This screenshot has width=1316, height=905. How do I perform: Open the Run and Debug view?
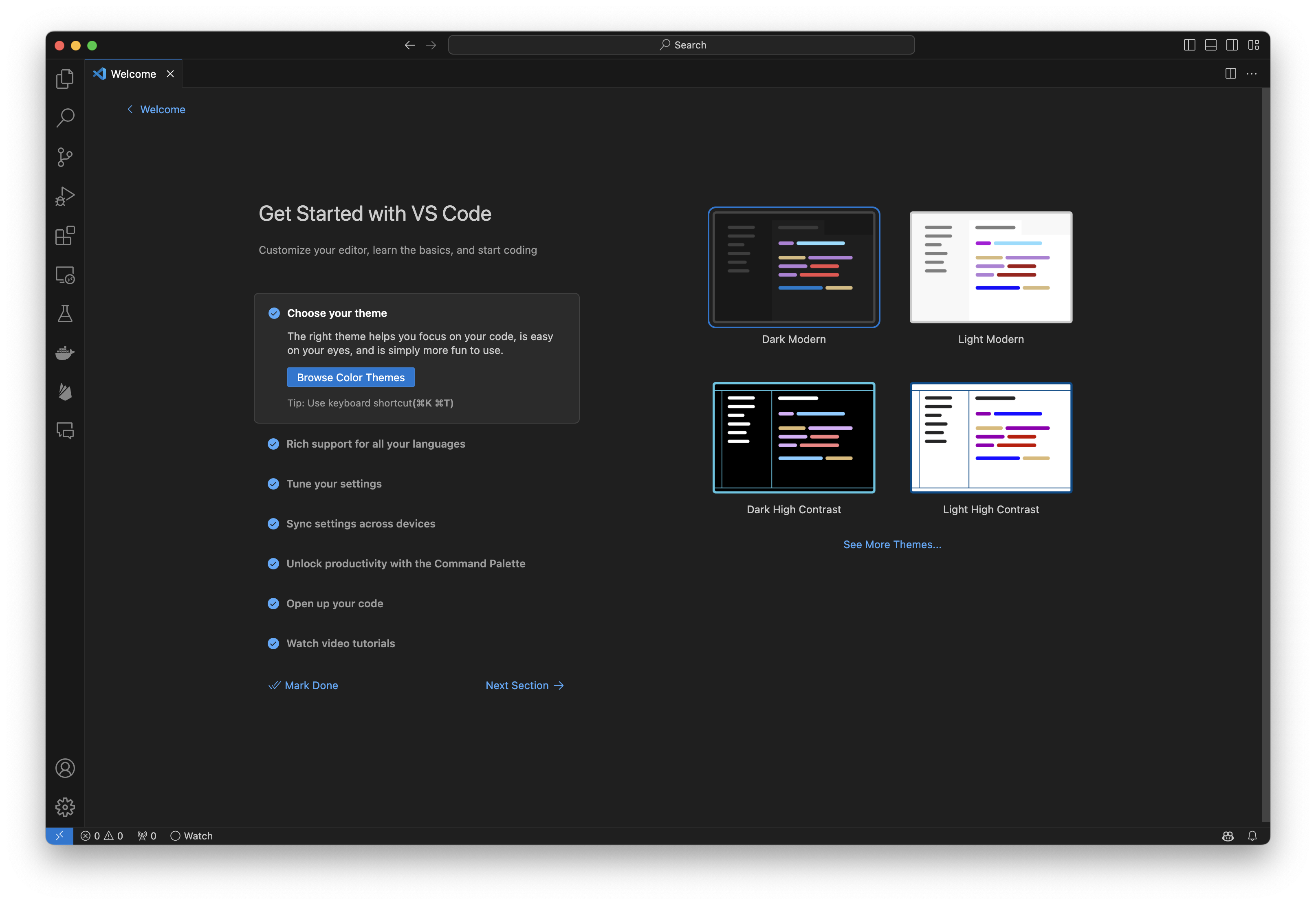pyautogui.click(x=65, y=196)
